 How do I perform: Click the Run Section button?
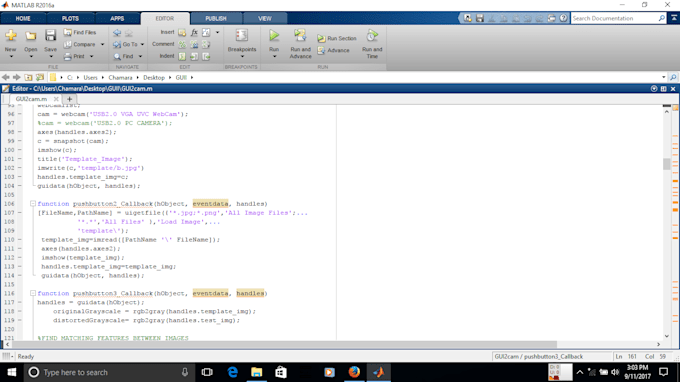337,38
